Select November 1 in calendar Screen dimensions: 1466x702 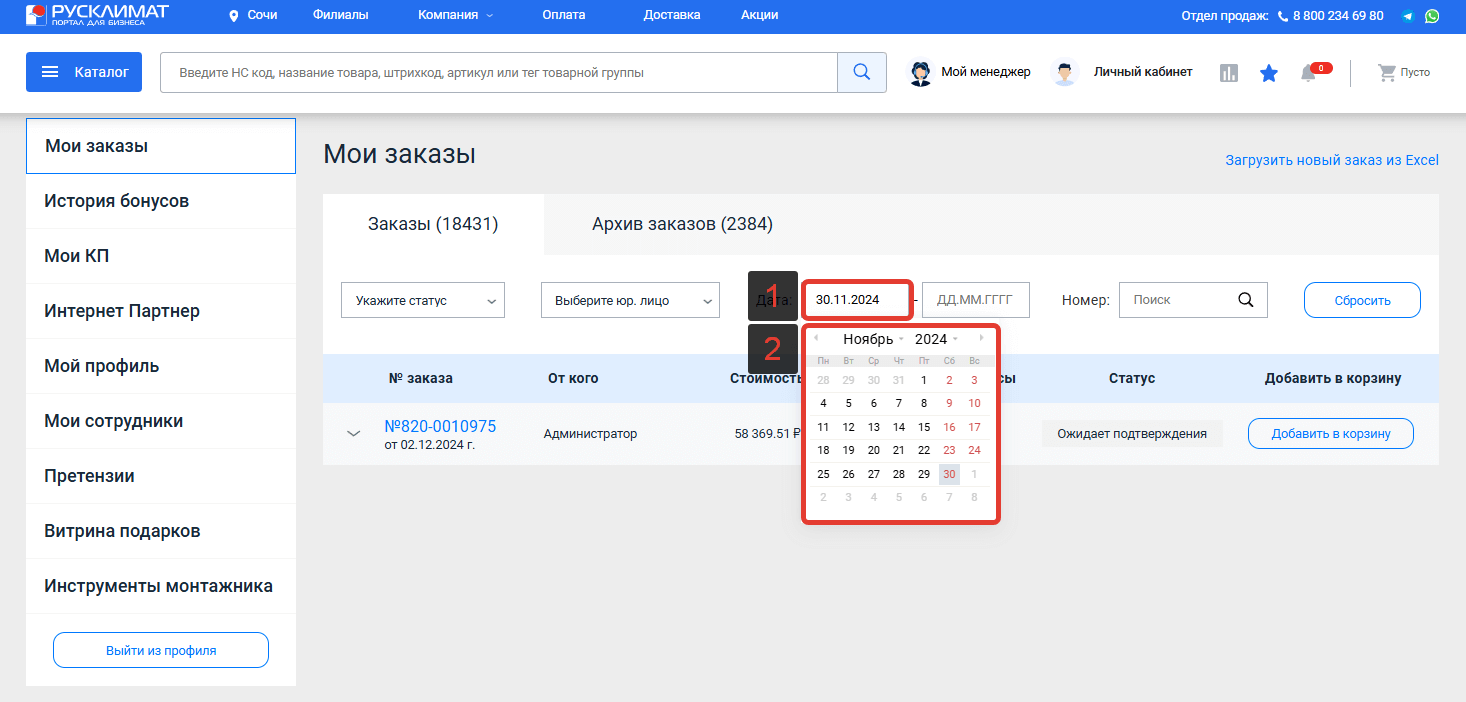click(924, 380)
